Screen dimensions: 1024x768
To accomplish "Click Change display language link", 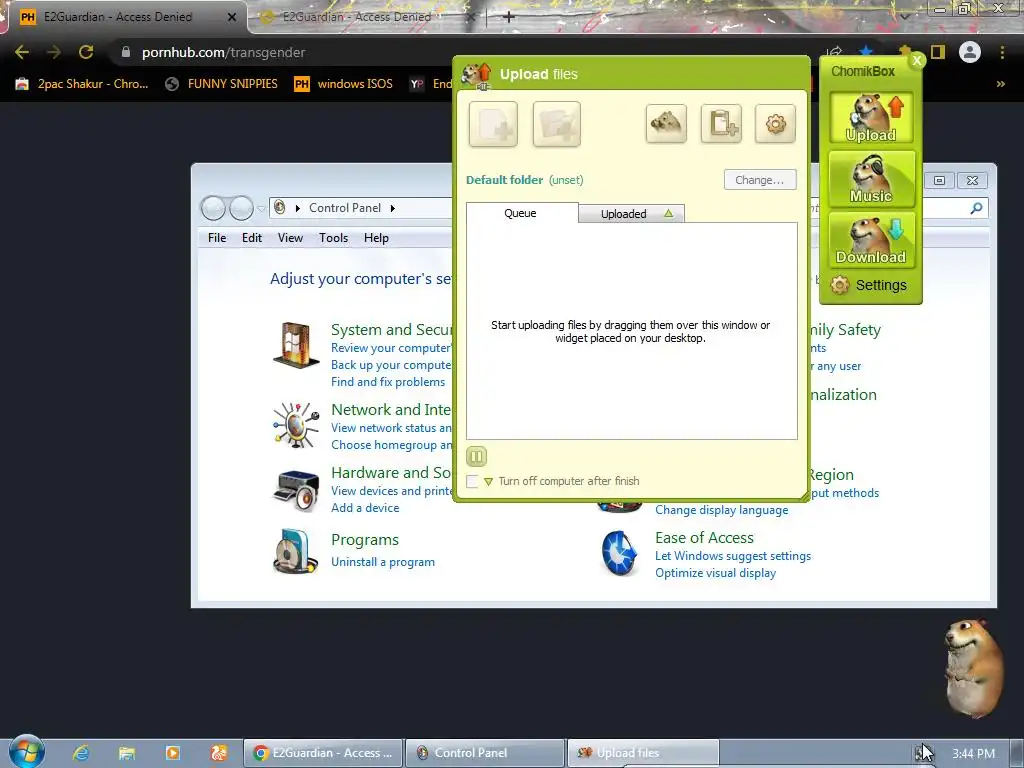I will tap(721, 511).
